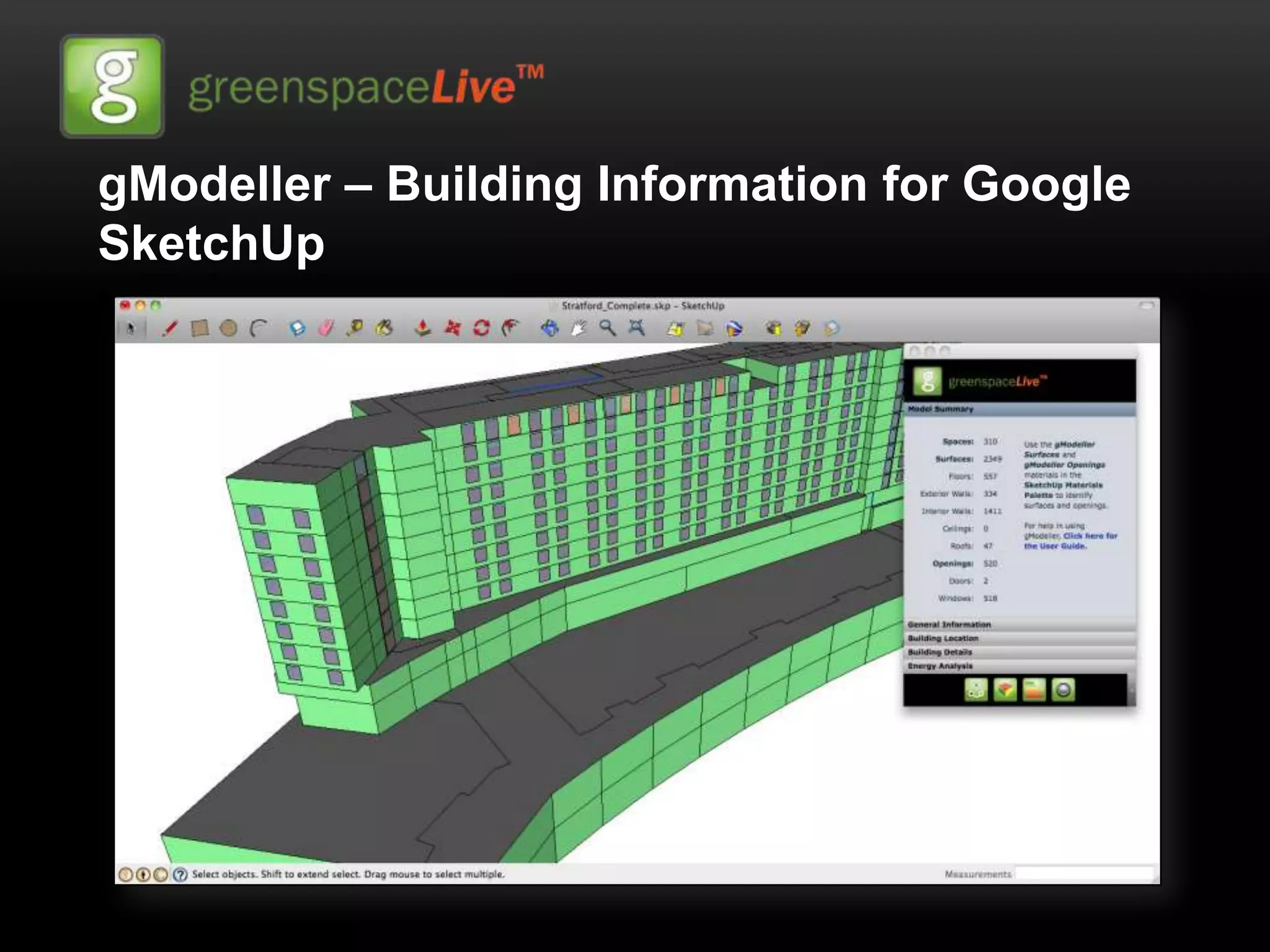Click the Exterior Walls value 334
This screenshot has height=952, width=1270.
click(990, 493)
